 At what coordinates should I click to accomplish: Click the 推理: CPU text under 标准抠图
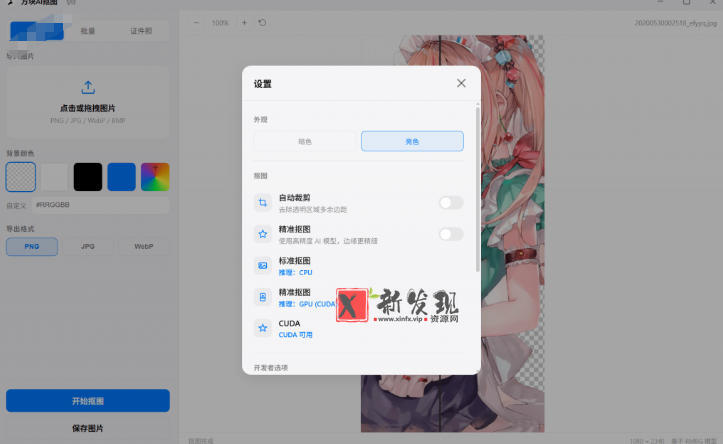(x=295, y=272)
